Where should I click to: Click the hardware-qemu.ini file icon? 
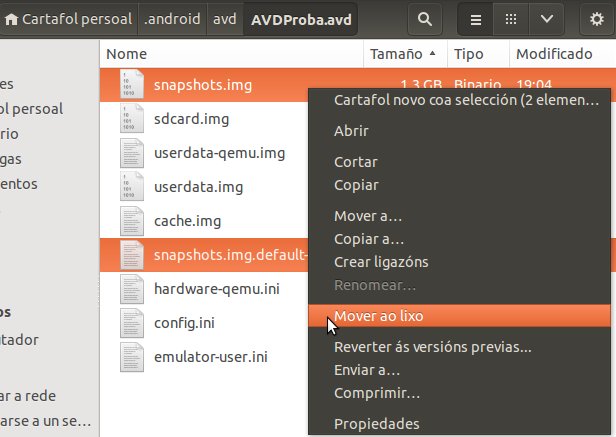(132, 289)
